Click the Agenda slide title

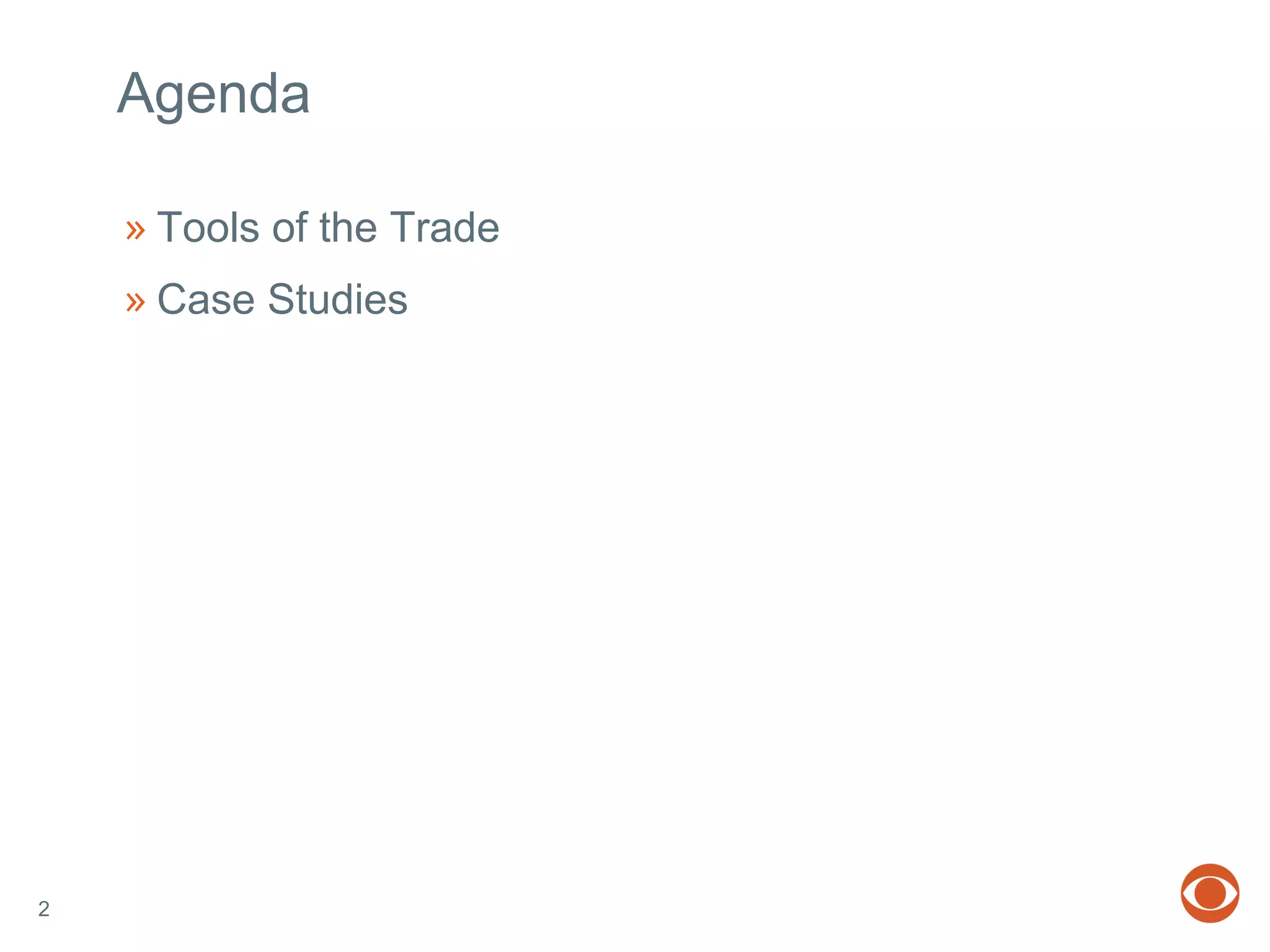click(213, 94)
